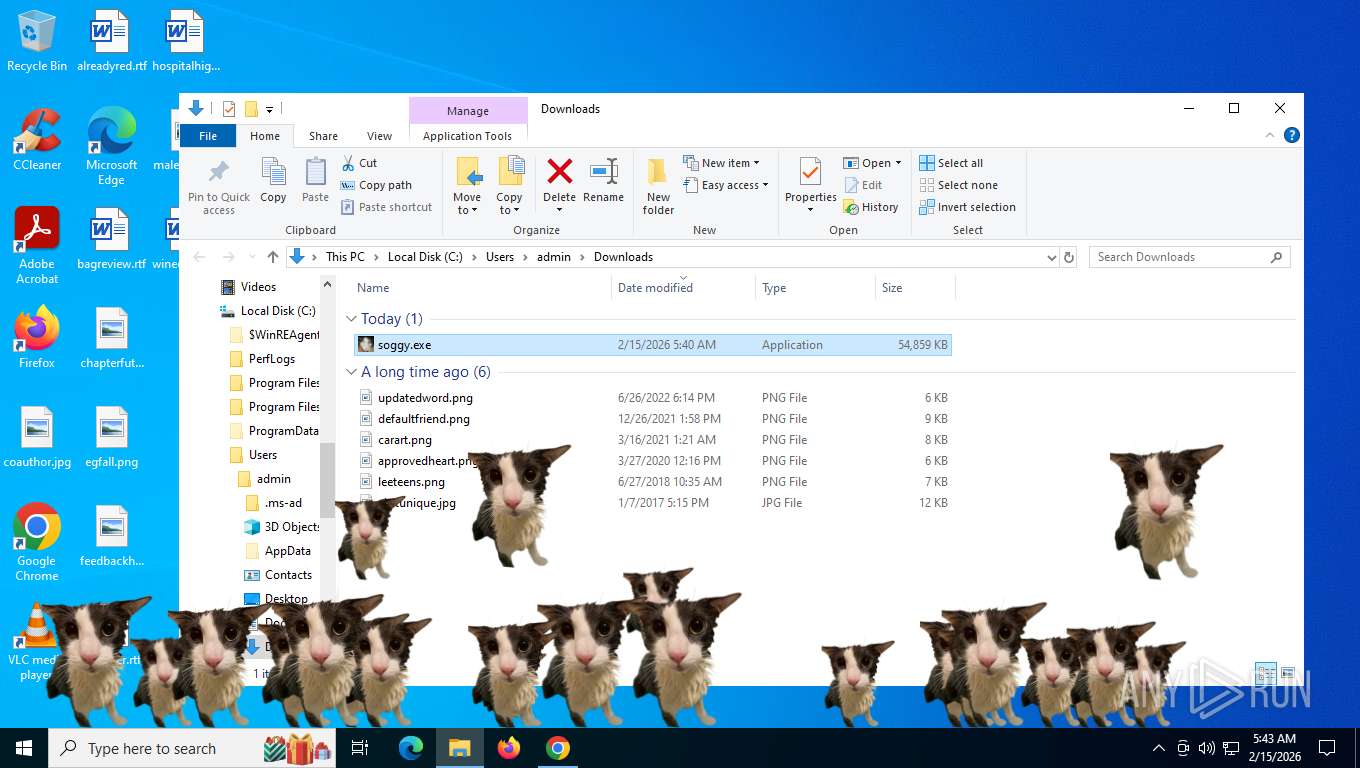Launch CCleaner from desktop
1360x768 pixels.
(x=37, y=139)
